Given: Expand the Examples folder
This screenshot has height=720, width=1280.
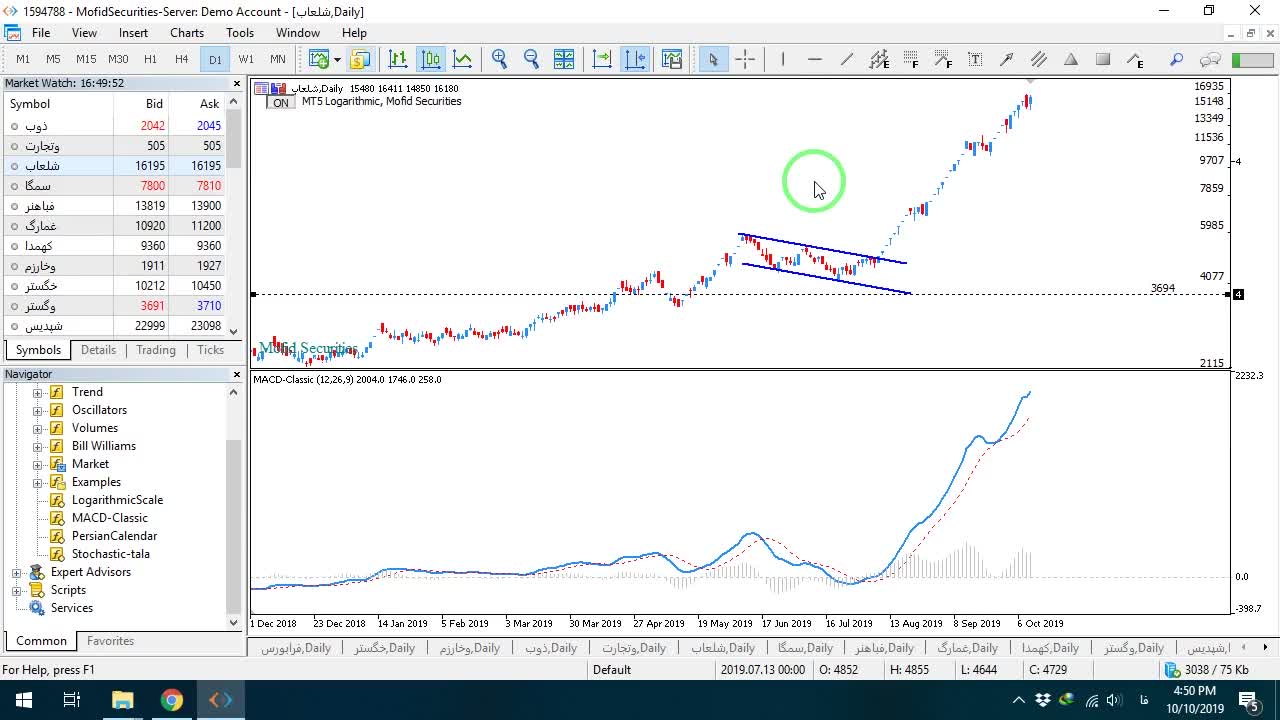Looking at the screenshot, I should 38,482.
